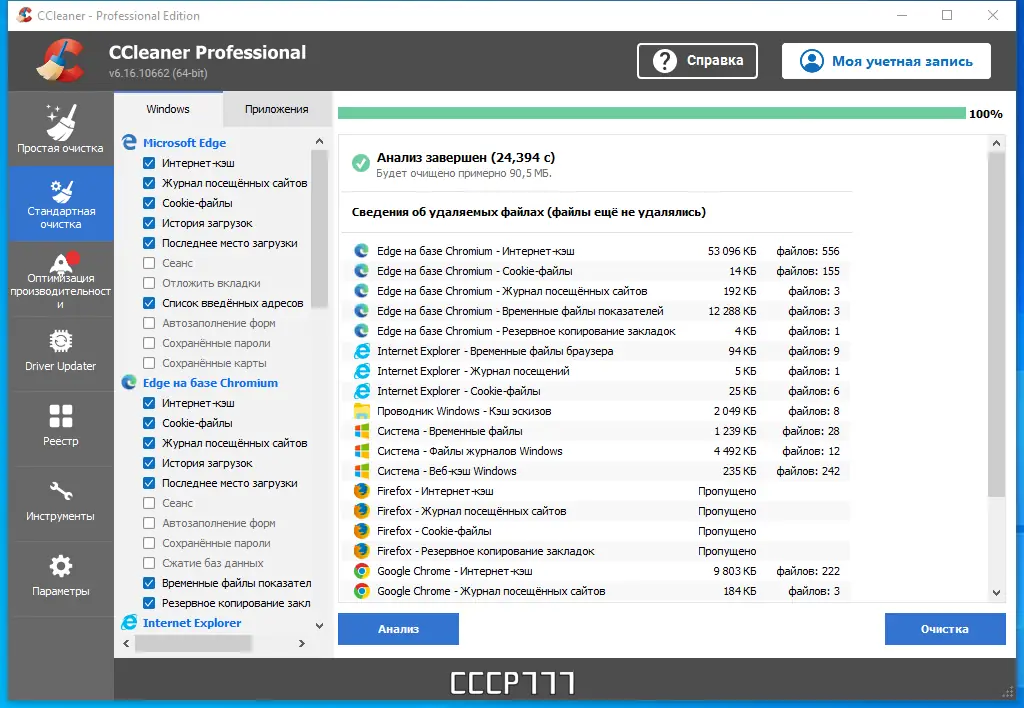Click folder icon of Проводник Windows Кэш эскизов
This screenshot has height=708, width=1024.
pos(361,411)
